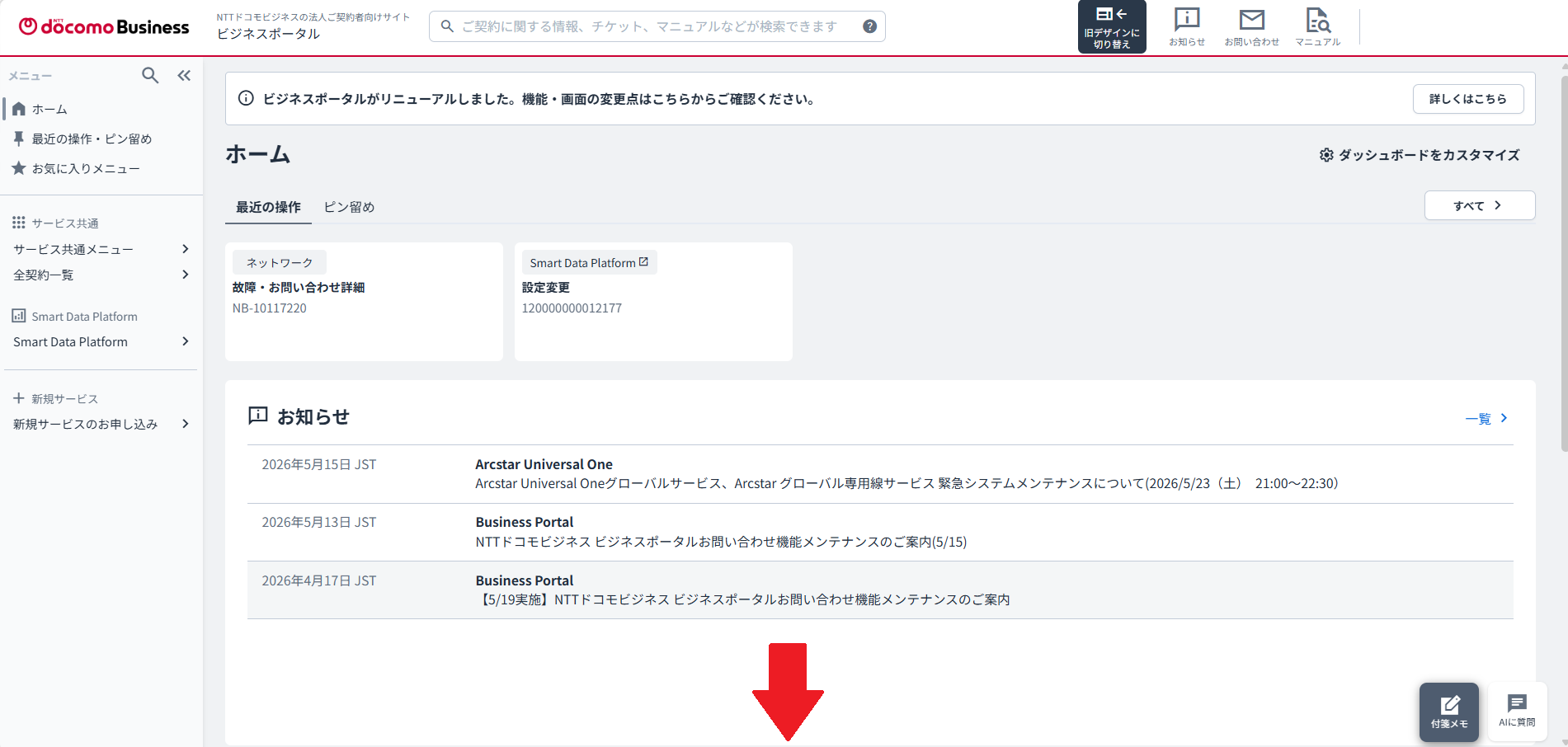Open ダッシュボードをカスタマイズ
Viewport: 1568px width, 747px height.
point(1420,155)
